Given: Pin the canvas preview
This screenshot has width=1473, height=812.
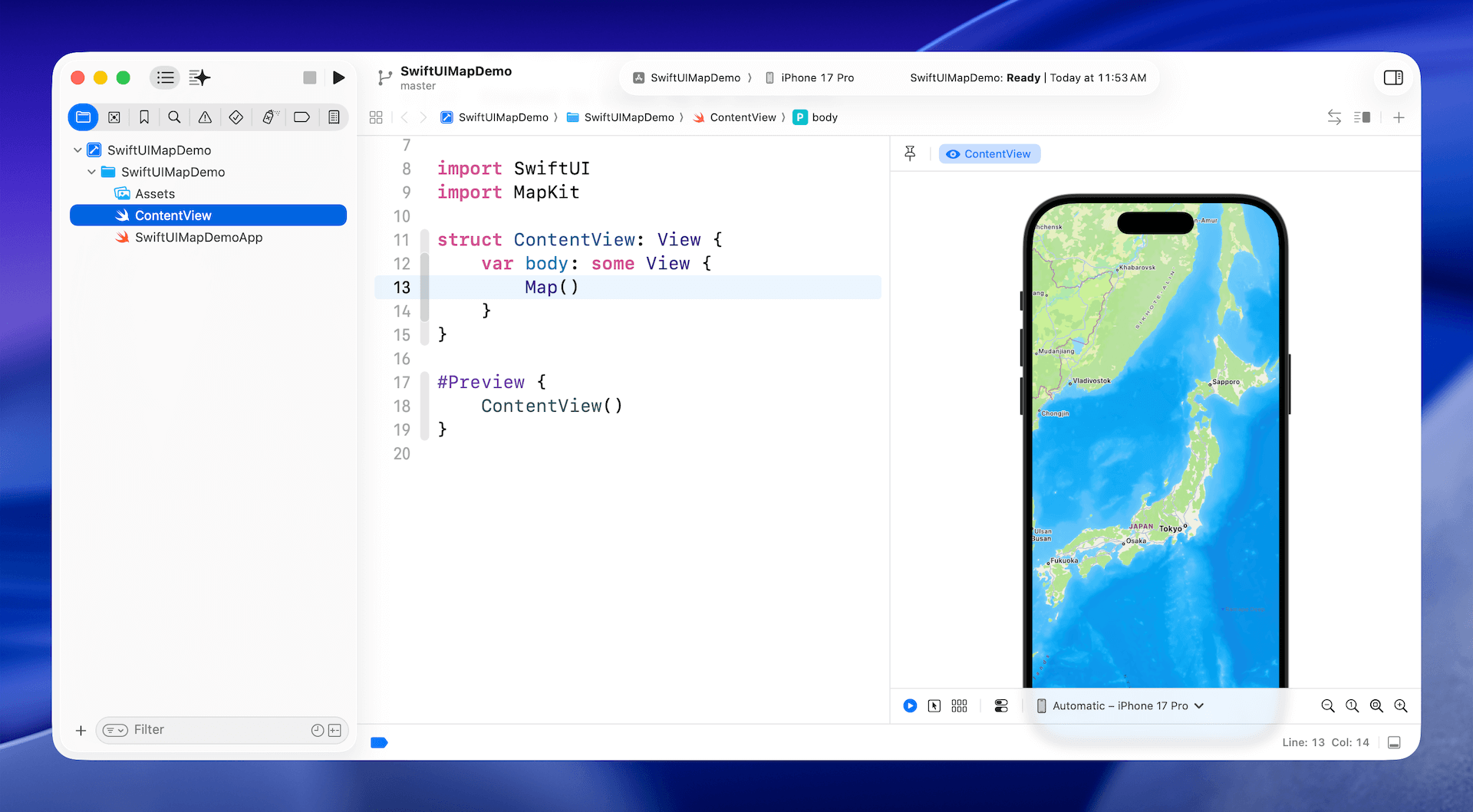Looking at the screenshot, I should click(x=910, y=153).
